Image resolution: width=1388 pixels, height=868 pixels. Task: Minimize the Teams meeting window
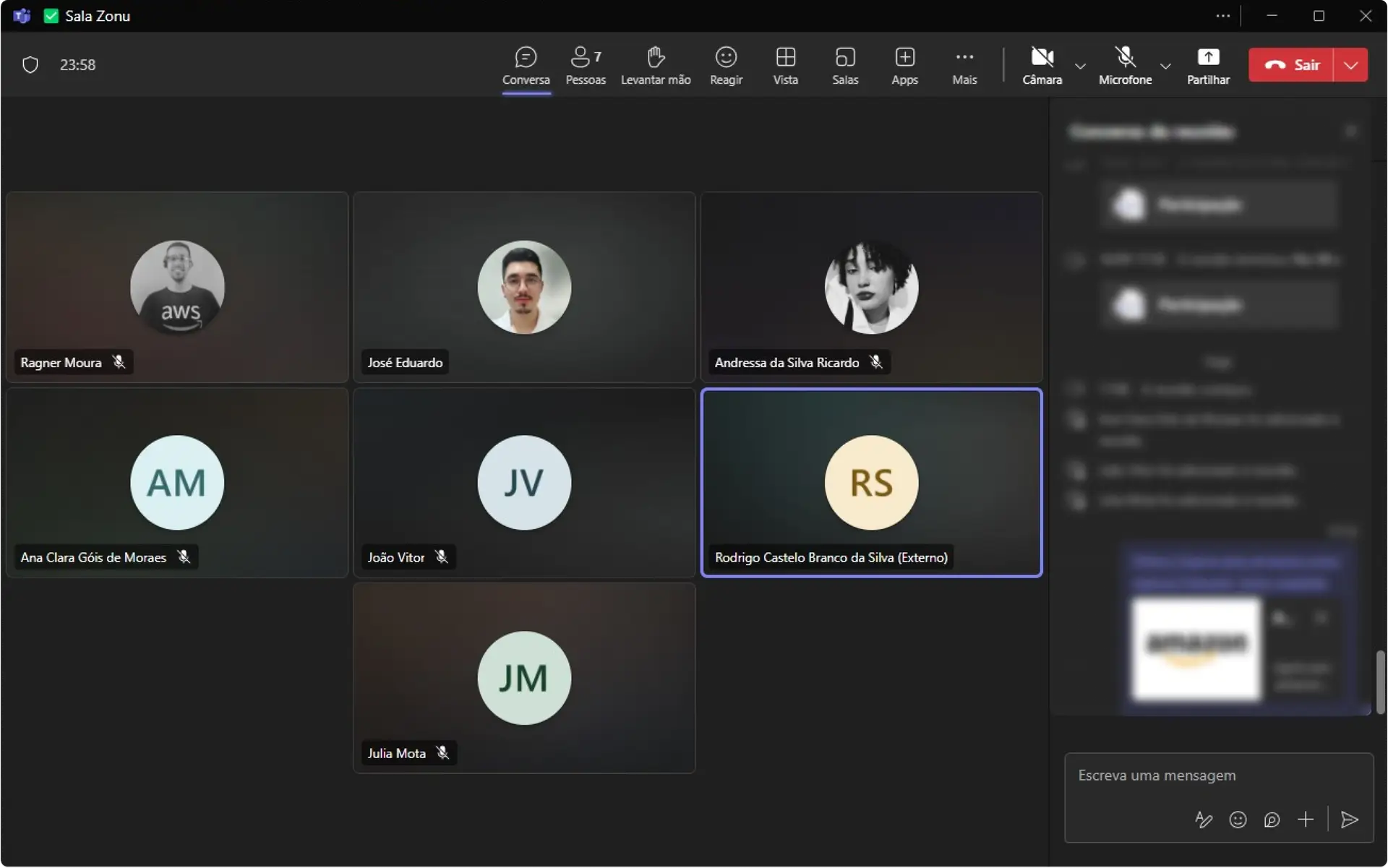(1272, 16)
